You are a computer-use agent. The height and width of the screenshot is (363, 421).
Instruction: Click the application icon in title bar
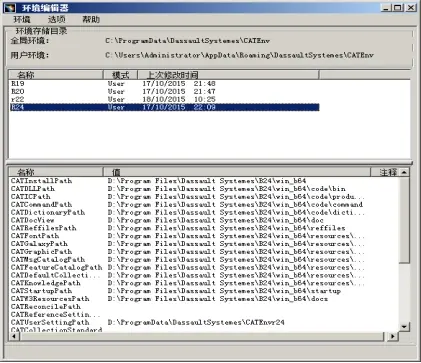10,7
